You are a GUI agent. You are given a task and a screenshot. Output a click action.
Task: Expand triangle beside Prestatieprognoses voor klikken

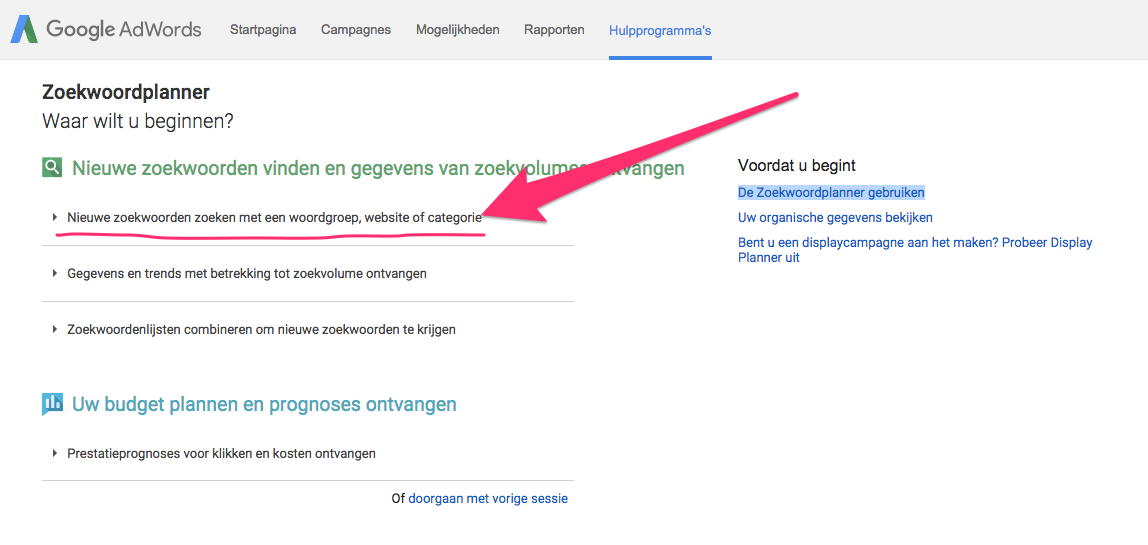(x=55, y=453)
